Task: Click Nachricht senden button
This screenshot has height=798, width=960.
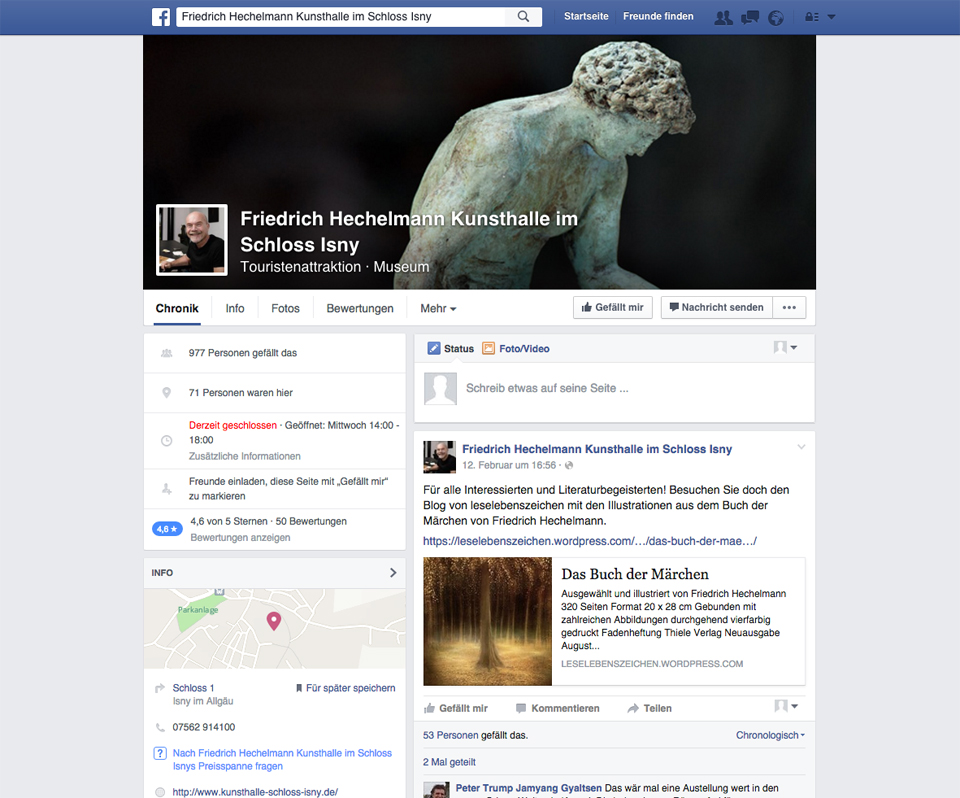Action: (x=716, y=307)
